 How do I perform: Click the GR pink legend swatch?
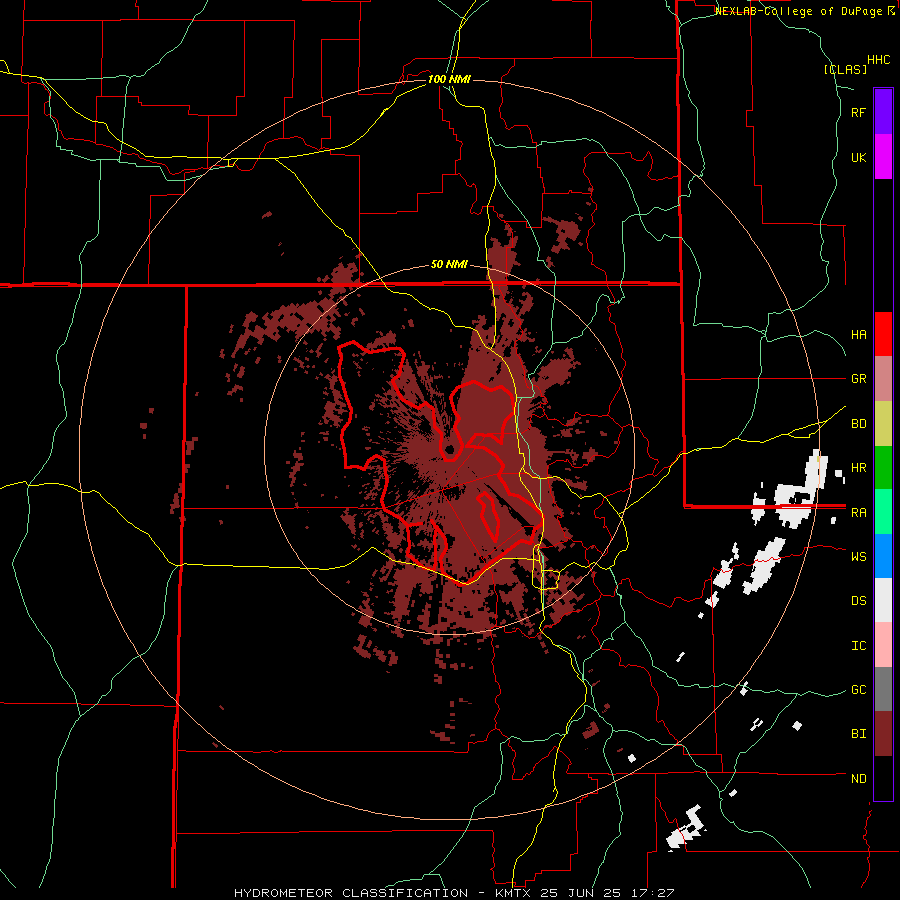click(883, 379)
